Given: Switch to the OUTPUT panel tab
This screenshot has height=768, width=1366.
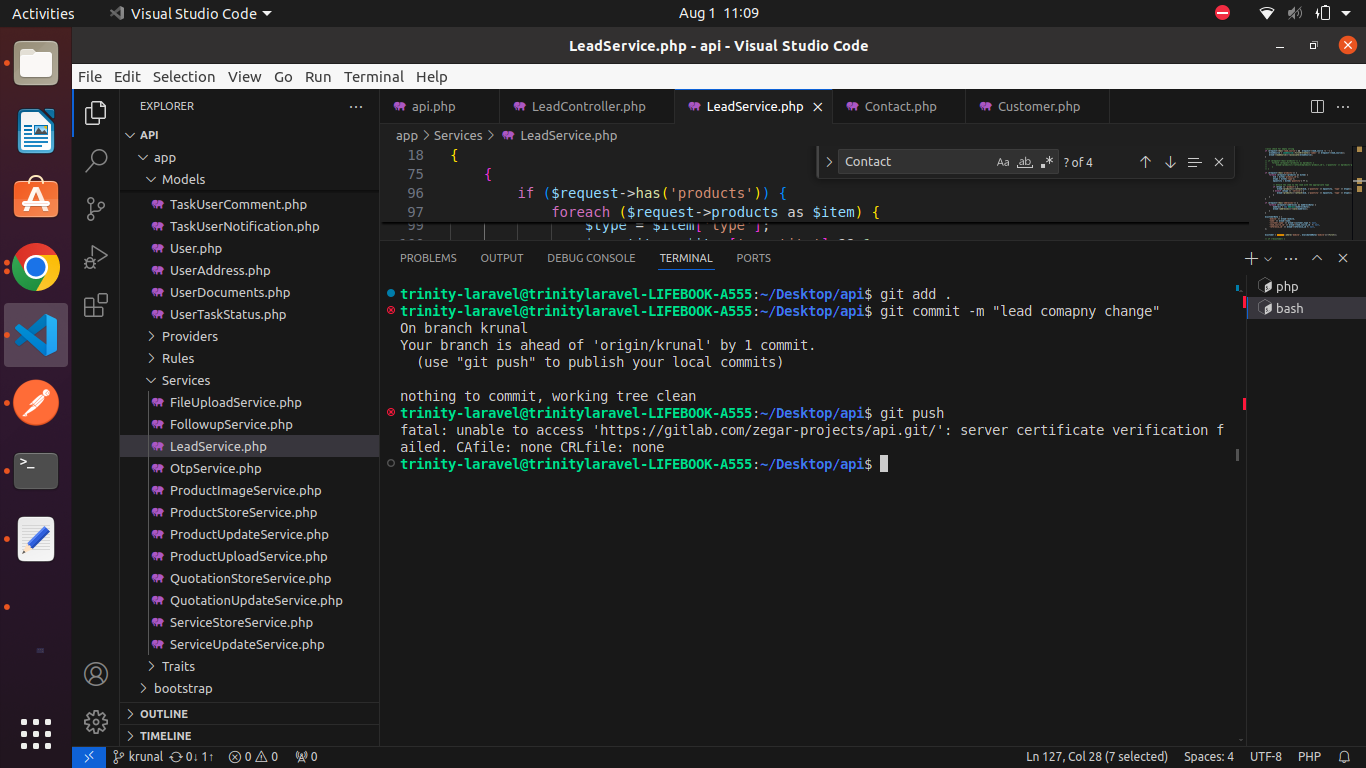Looking at the screenshot, I should pos(502,258).
